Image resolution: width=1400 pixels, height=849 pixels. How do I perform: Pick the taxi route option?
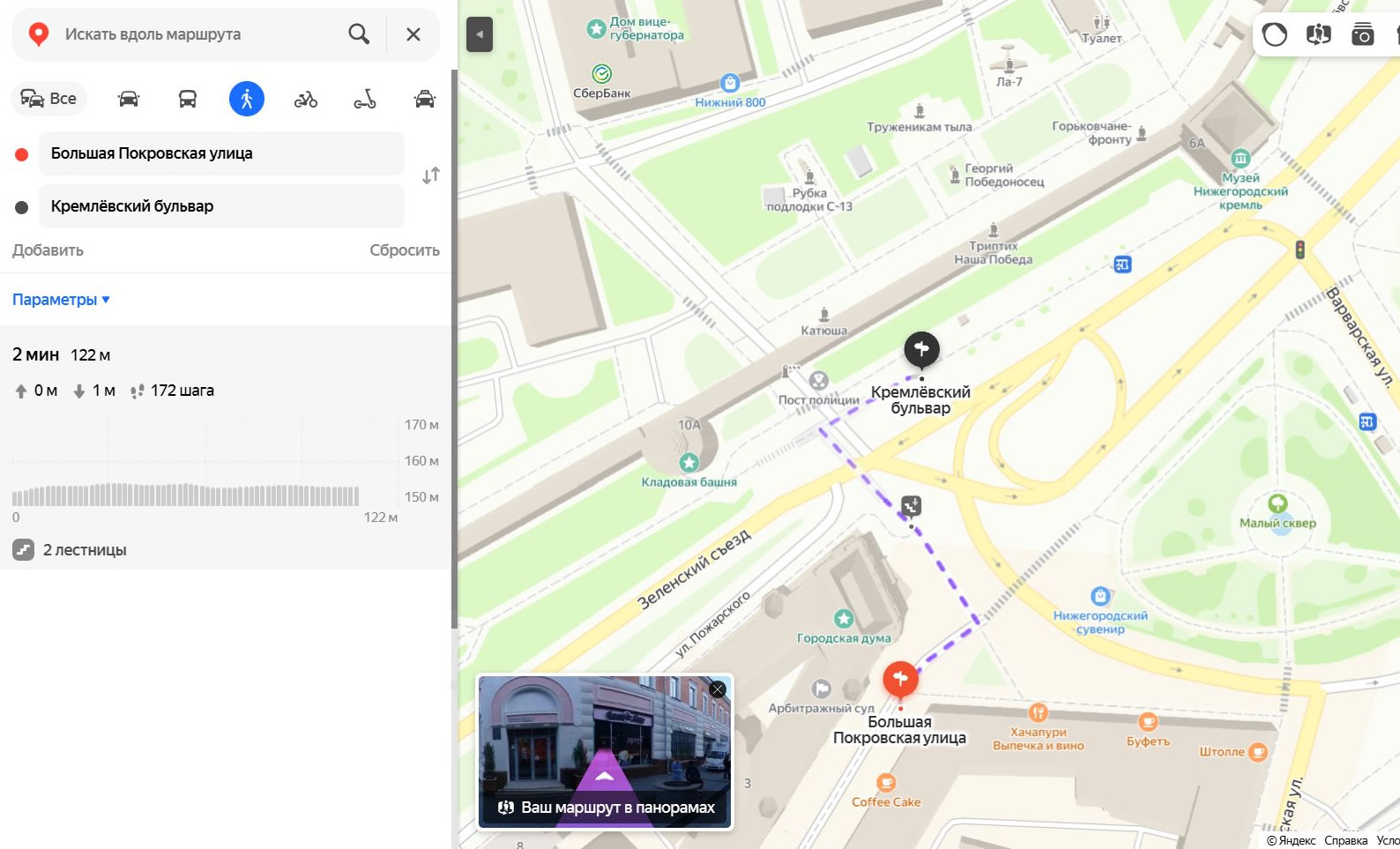point(425,99)
